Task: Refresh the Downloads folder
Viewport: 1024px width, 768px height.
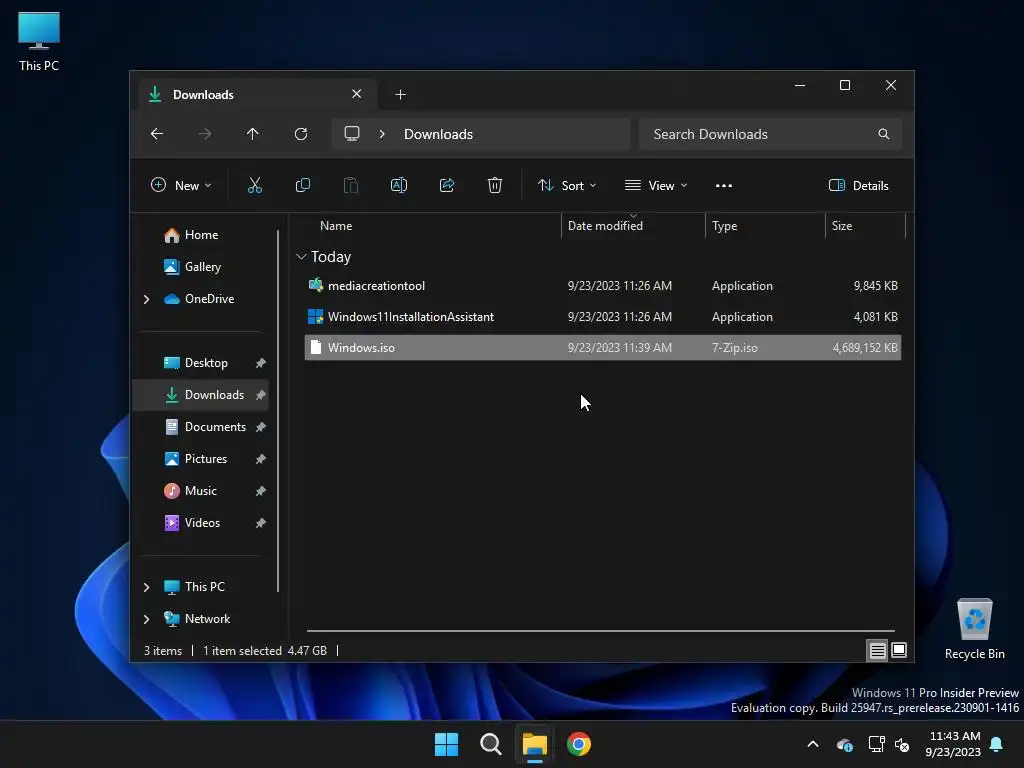Action: point(301,134)
